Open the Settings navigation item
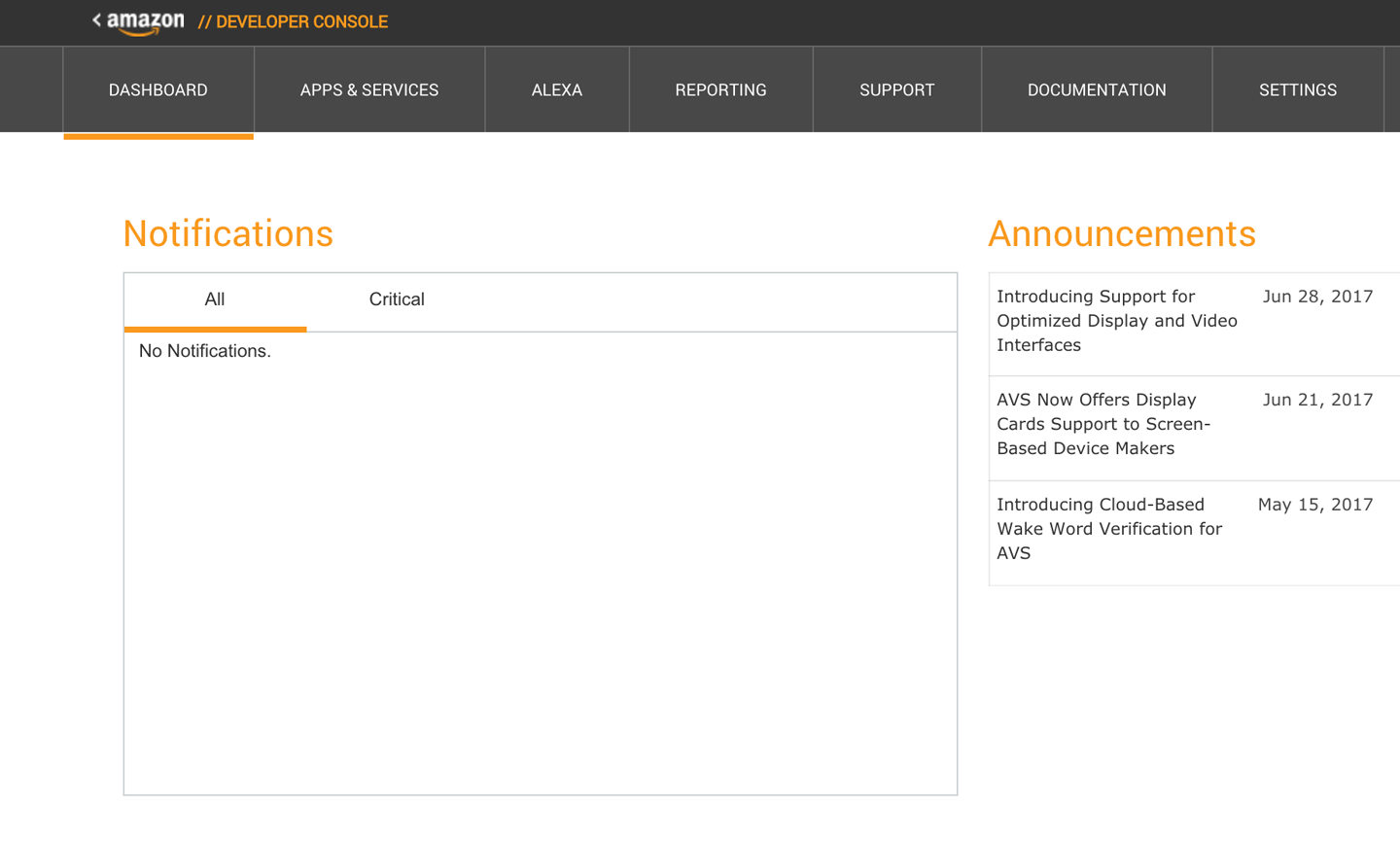The height and width of the screenshot is (843, 1400). pyautogui.click(x=1297, y=89)
